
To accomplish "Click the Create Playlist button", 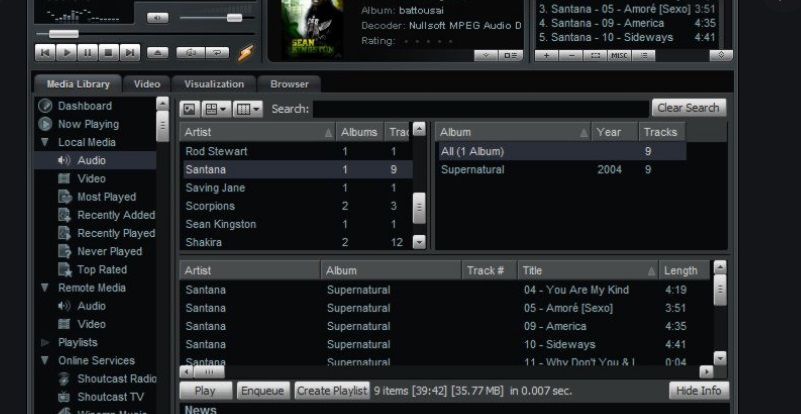I will coord(332,391).
